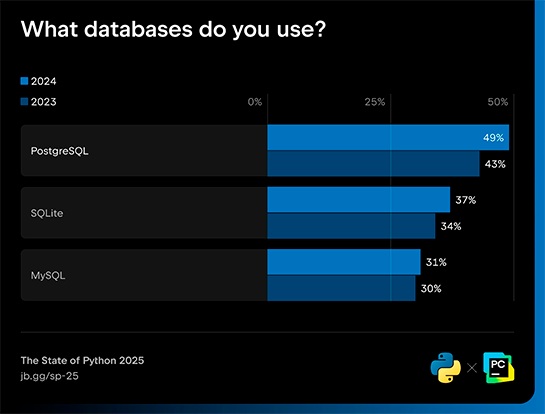The height and width of the screenshot is (414, 545).
Task: Open the jb.gg/sp-25 link
Action: pos(49,376)
